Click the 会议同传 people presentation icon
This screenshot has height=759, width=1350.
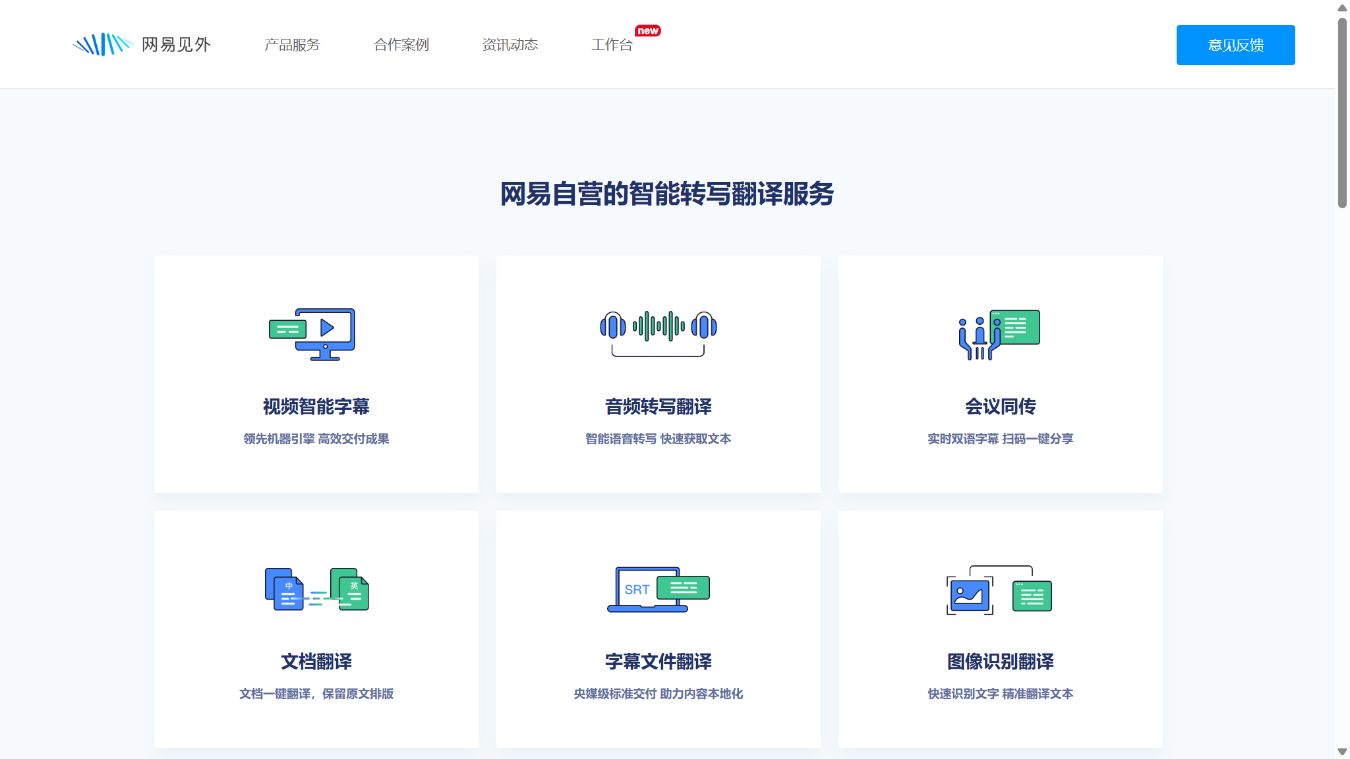[x=999, y=334]
